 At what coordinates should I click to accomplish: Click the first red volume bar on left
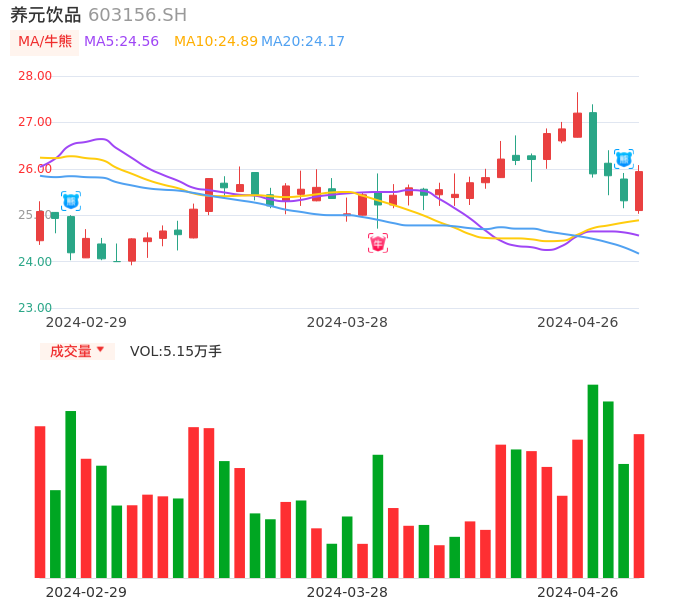coord(40,502)
